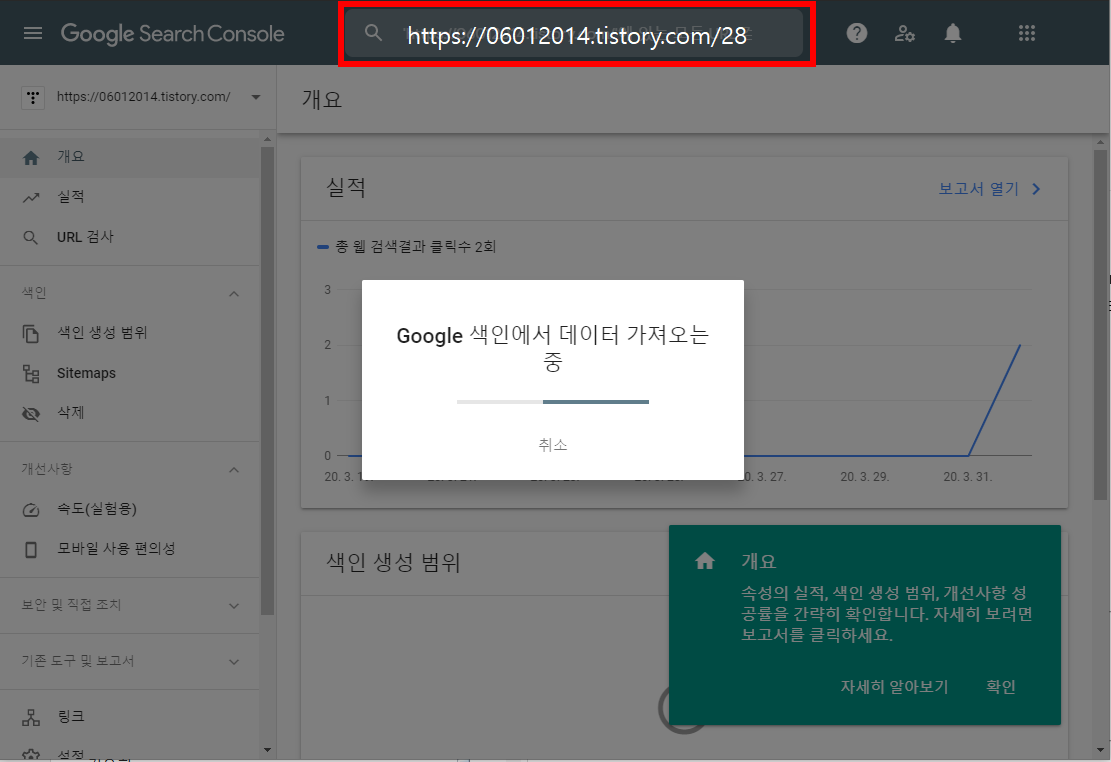
Task: Click the sidebar scroll up arrow
Action: tap(267, 140)
